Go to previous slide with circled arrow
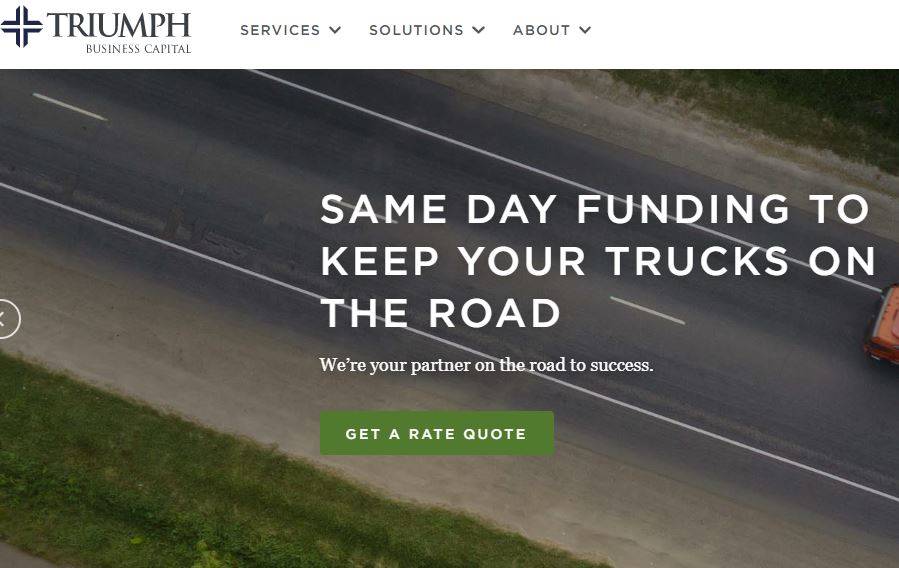The width and height of the screenshot is (899, 568). click(7, 319)
